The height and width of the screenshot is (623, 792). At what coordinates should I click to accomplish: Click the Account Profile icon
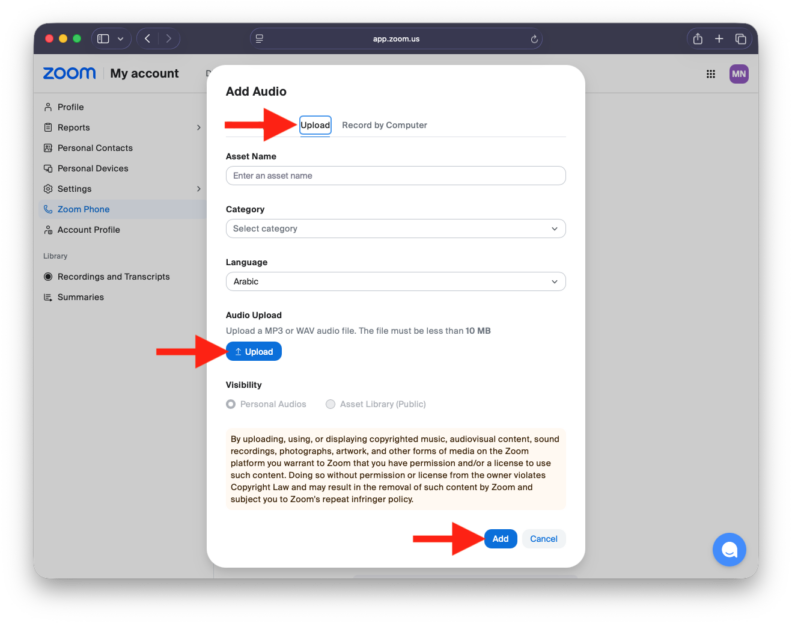tap(48, 230)
